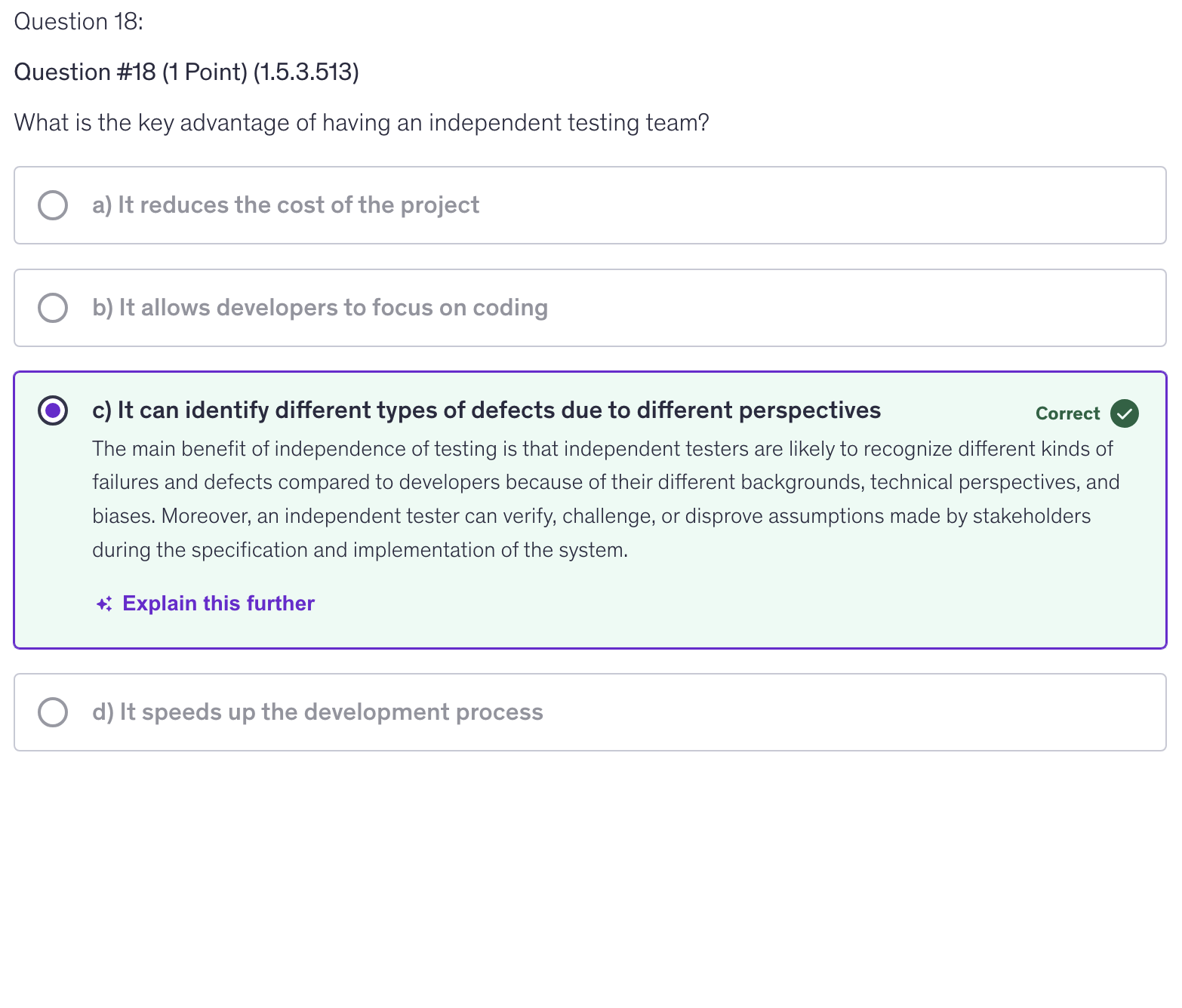This screenshot has width=1182, height=1008.
Task: Open the 'Explain this further' link
Action: tap(218, 604)
